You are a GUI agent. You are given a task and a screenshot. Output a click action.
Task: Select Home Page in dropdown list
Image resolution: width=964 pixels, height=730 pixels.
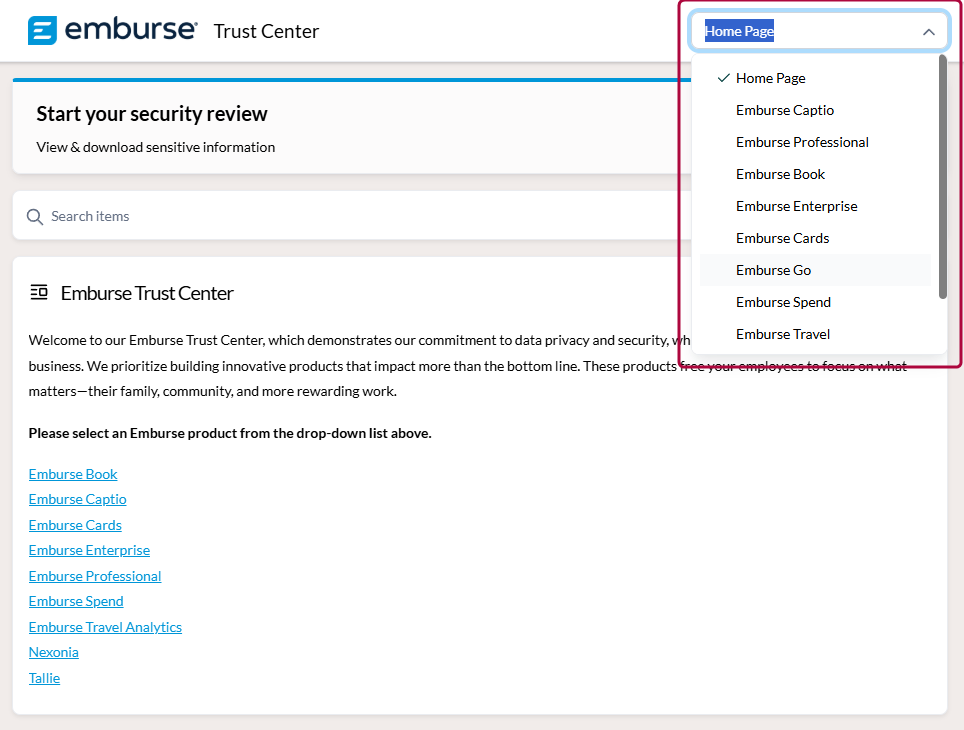(x=815, y=78)
